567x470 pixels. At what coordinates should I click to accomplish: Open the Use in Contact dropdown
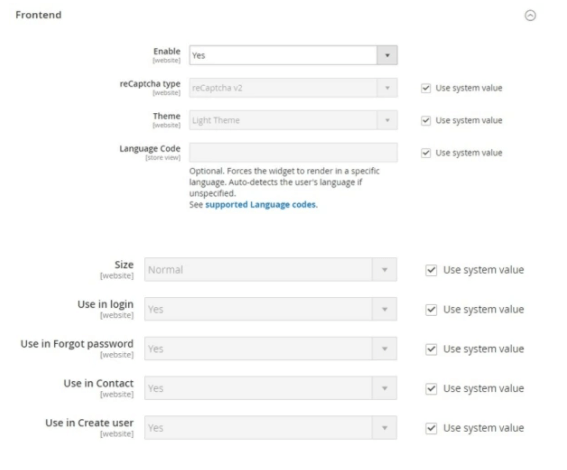(x=270, y=388)
